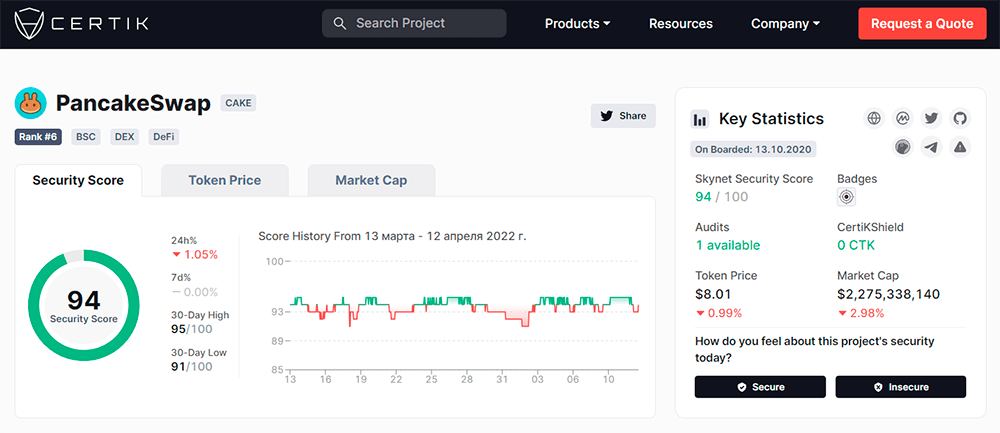Switch to the Market Cap tab
This screenshot has height=433, width=1000.
(371, 180)
